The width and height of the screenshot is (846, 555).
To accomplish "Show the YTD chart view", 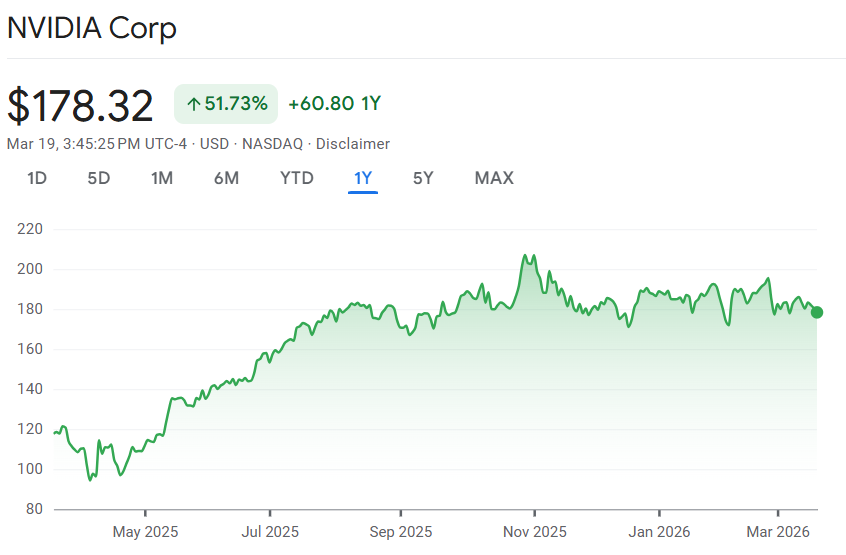I will (297, 178).
